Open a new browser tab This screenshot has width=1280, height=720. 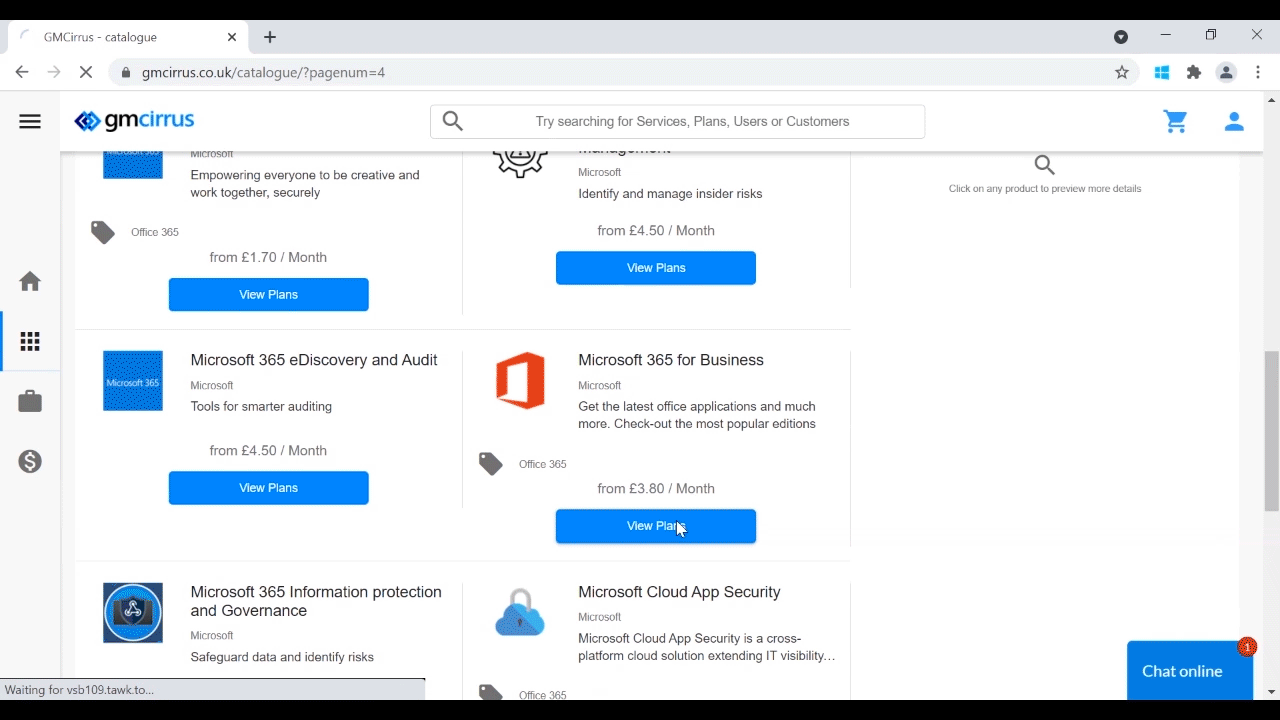click(x=270, y=37)
